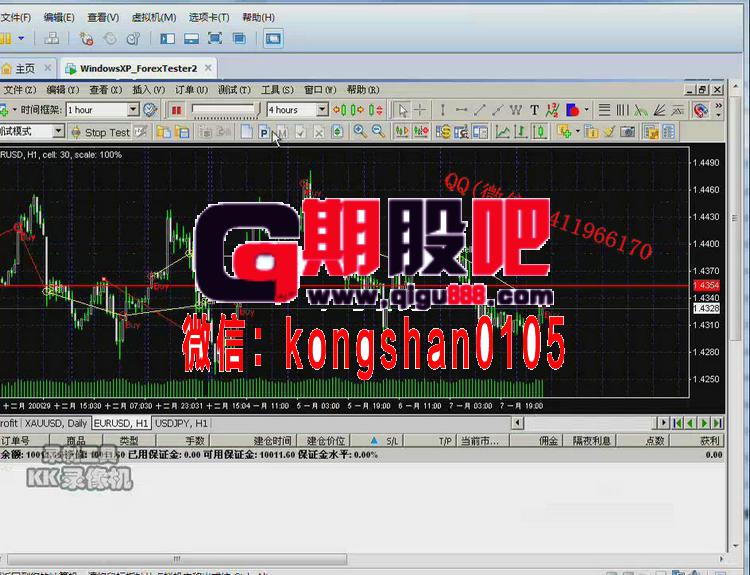Switch to line chart mode

(x=502, y=132)
